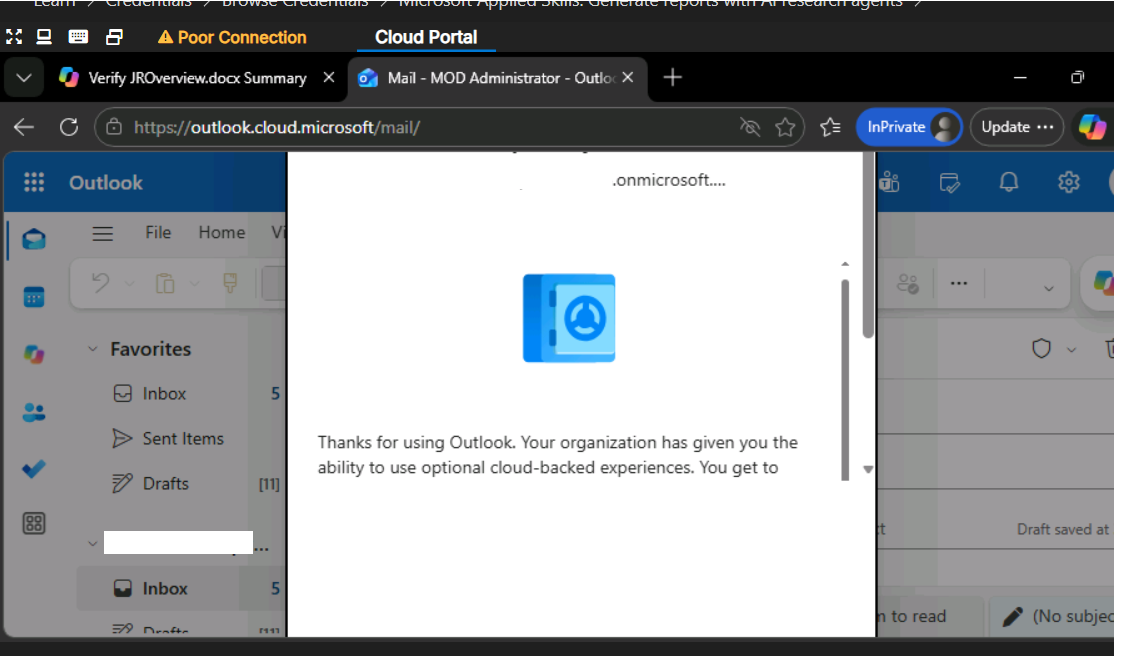
Task: Open the notifications bell
Action: point(1009,182)
